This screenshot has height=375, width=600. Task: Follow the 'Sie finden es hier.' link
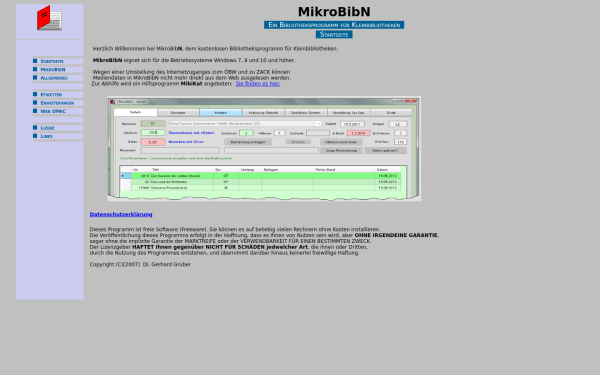[258, 83]
